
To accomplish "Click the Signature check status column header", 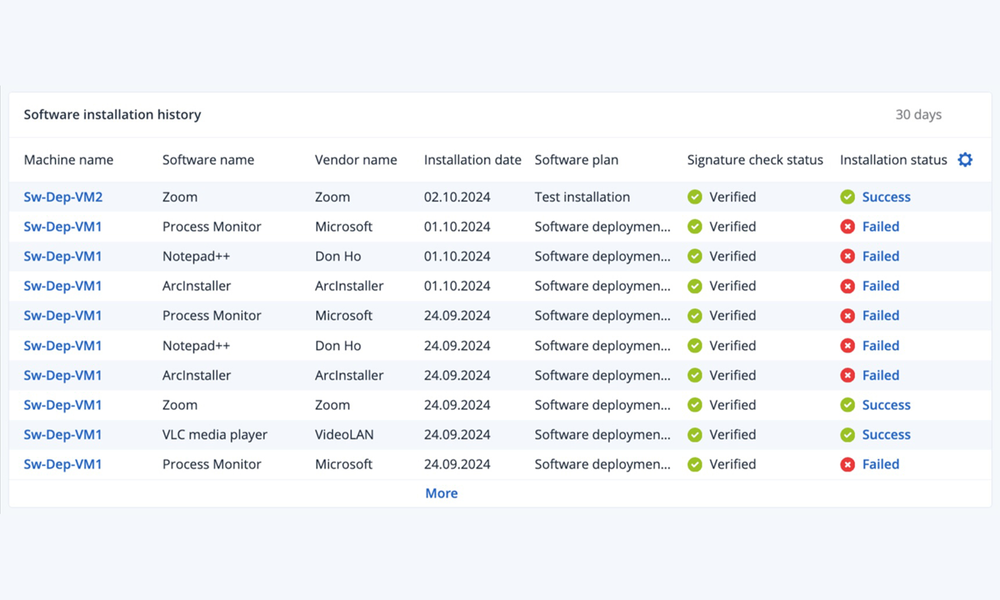I will [755, 160].
